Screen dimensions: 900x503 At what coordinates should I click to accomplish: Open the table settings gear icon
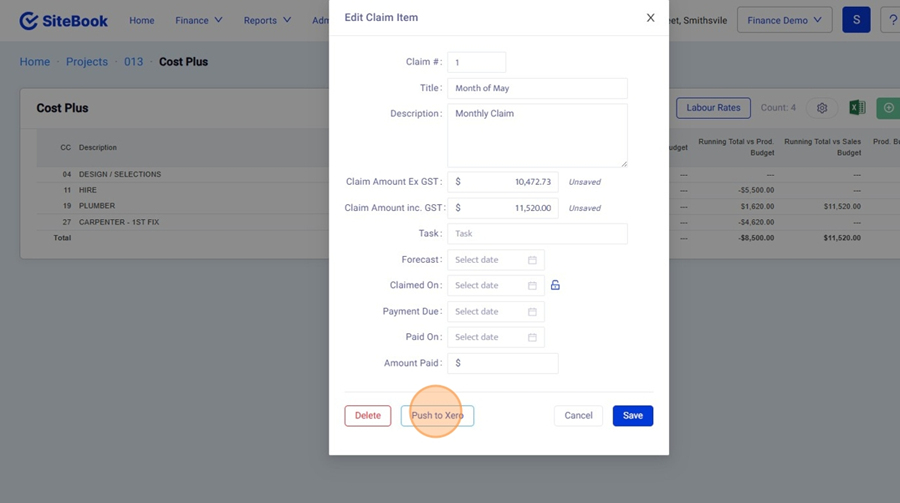(822, 108)
